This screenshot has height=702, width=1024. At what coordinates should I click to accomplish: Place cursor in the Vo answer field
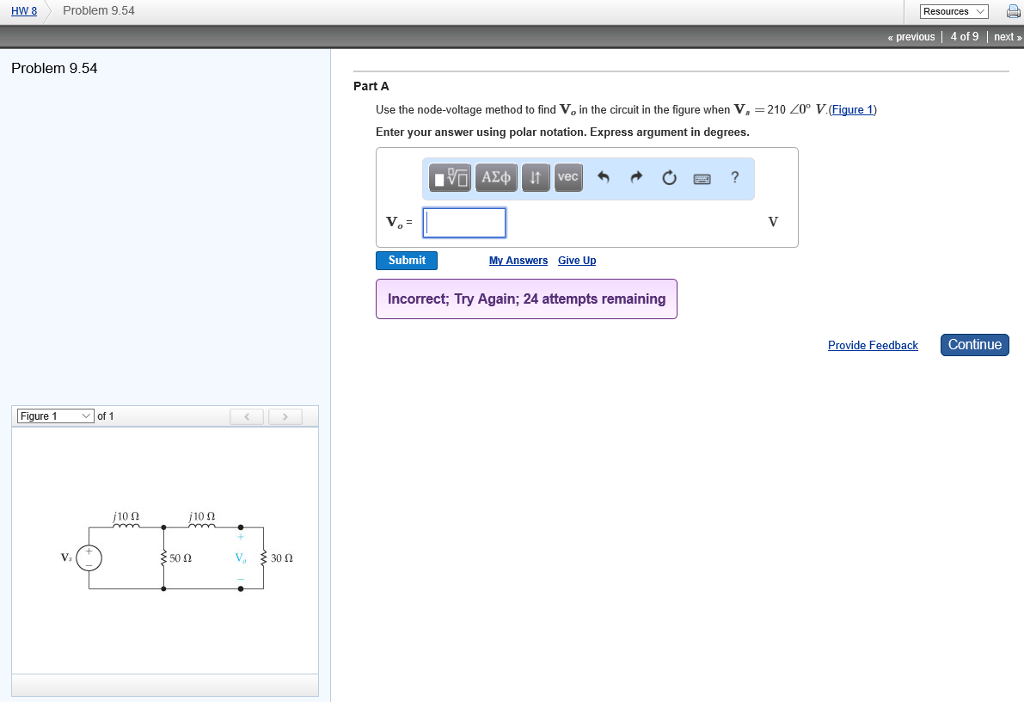(x=463, y=222)
